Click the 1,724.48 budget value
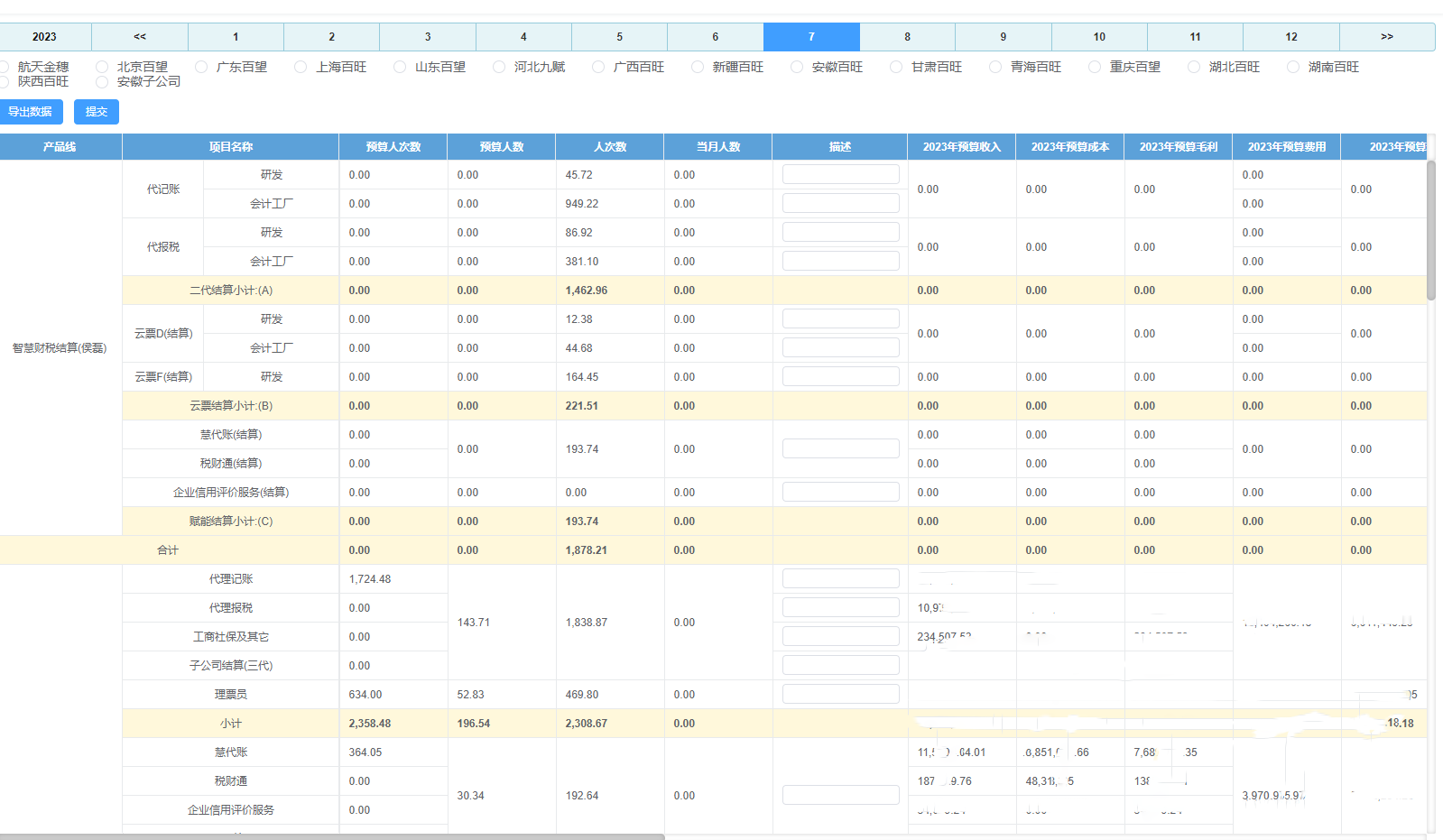This screenshot has height=840, width=1443. (370, 579)
